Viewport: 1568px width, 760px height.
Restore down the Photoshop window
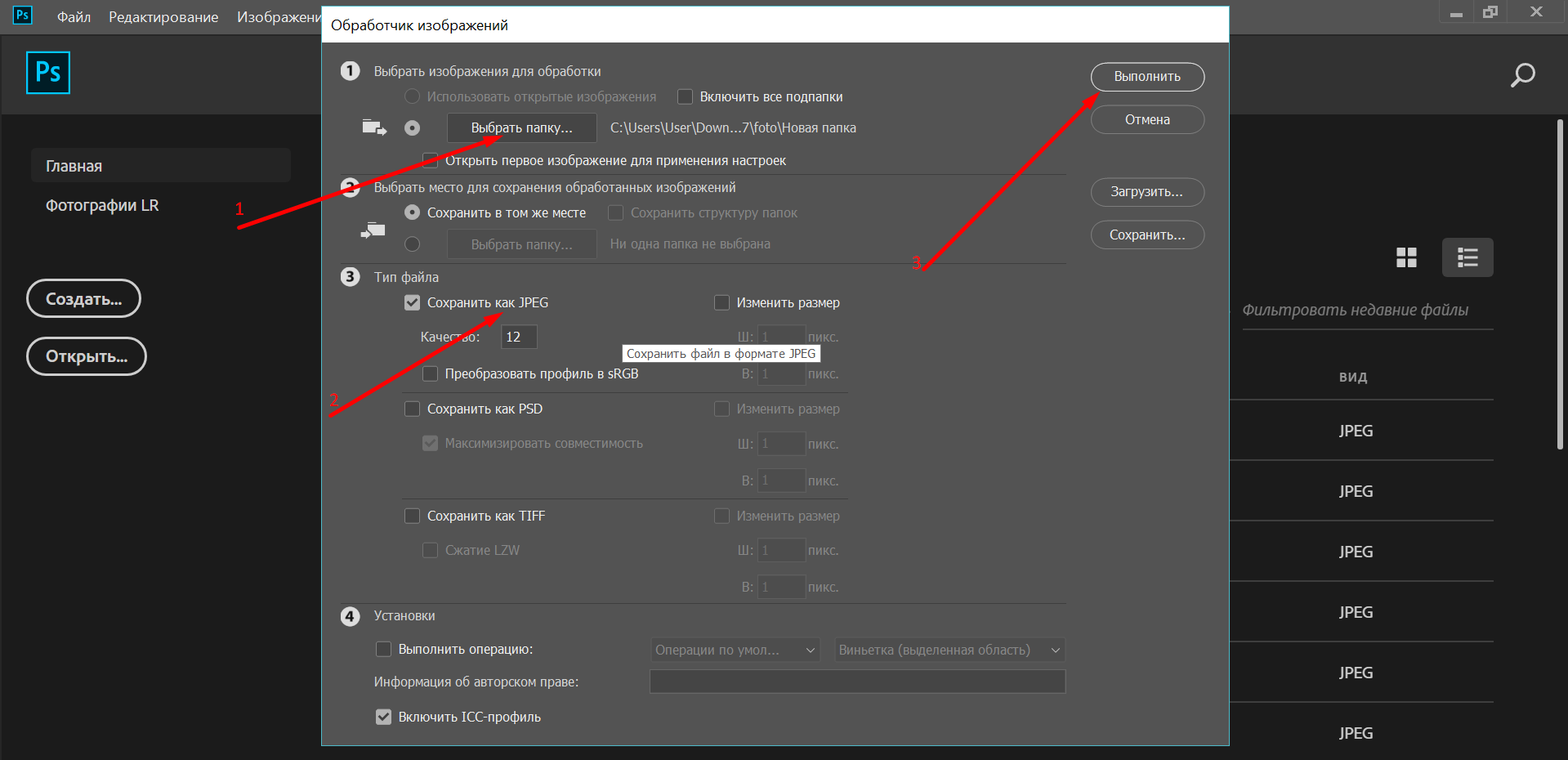[1490, 12]
